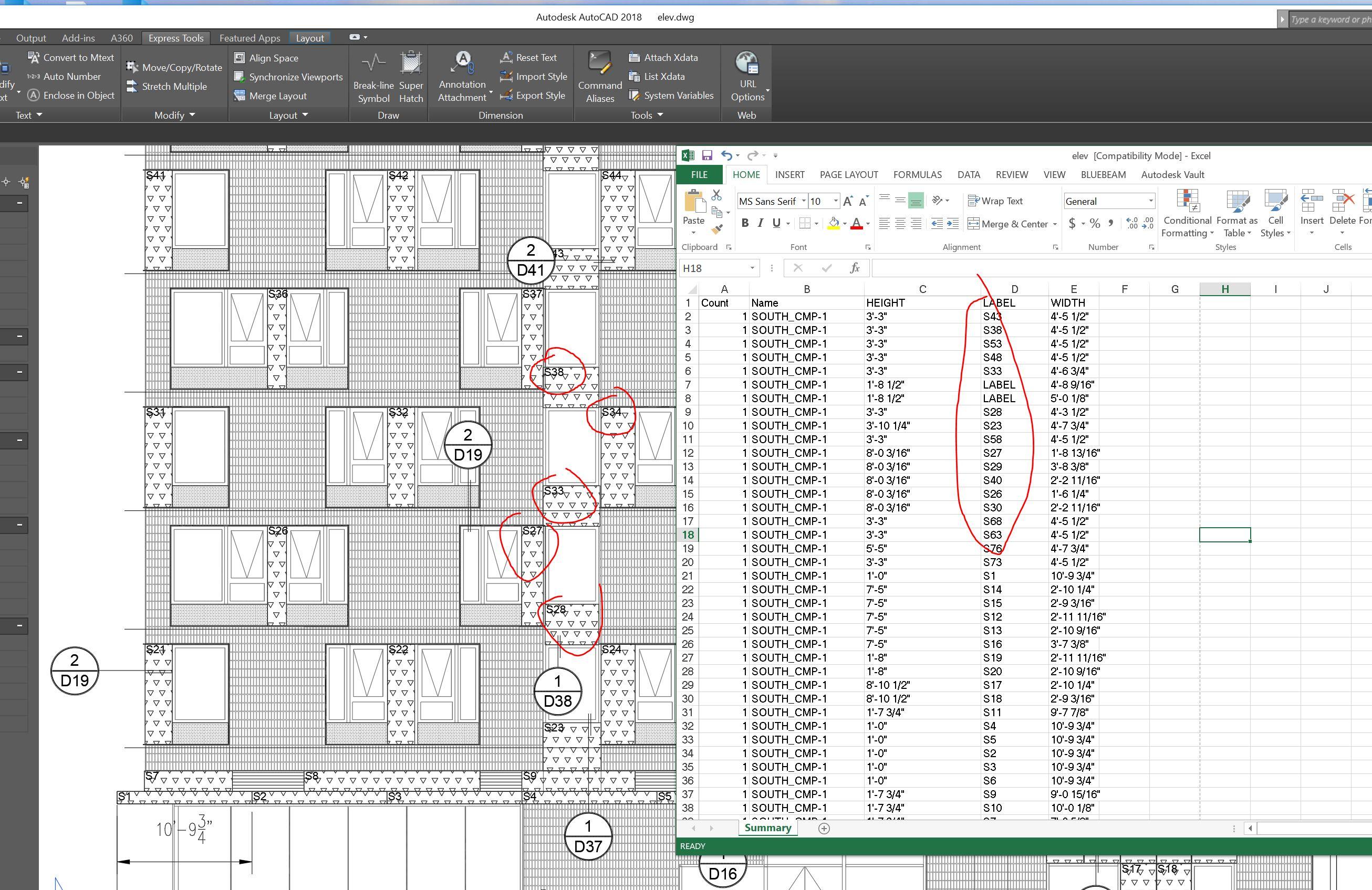Image resolution: width=1372 pixels, height=890 pixels.
Task: Toggle Wrap Text for cells
Action: [995, 201]
